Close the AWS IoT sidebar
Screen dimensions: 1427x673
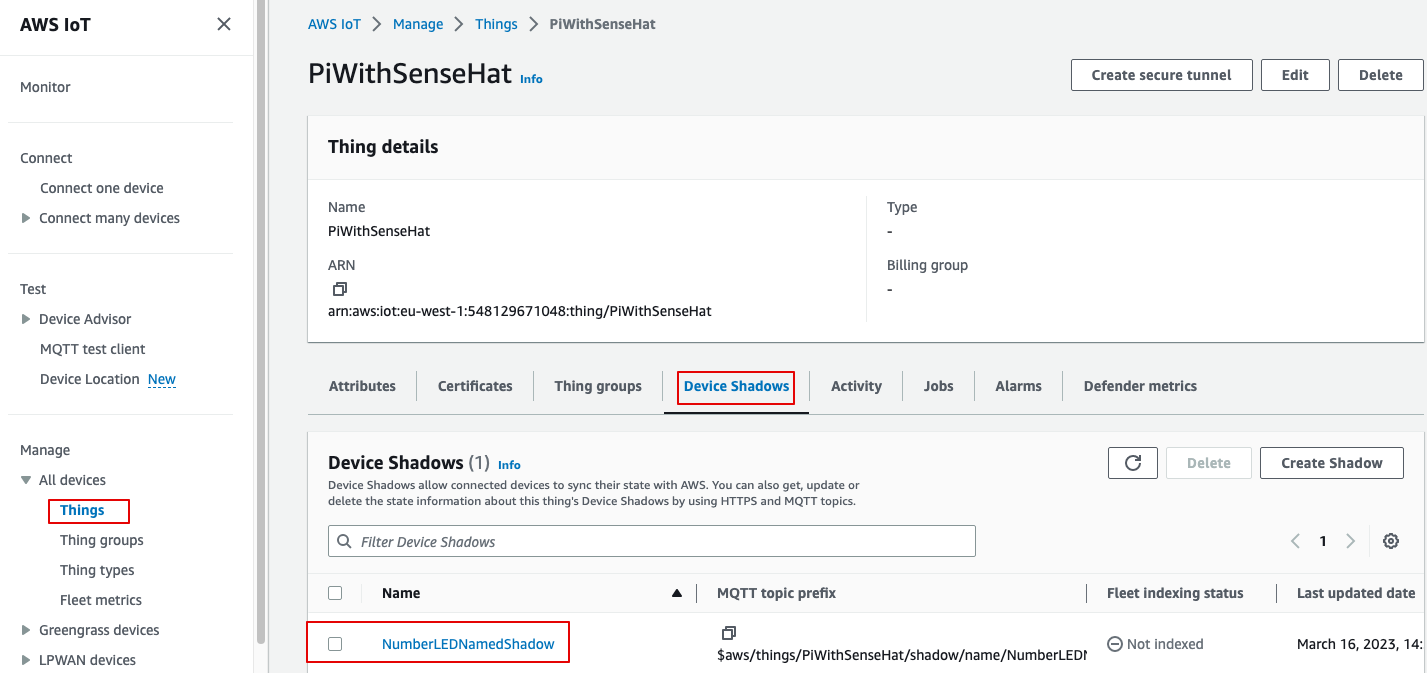[223, 24]
